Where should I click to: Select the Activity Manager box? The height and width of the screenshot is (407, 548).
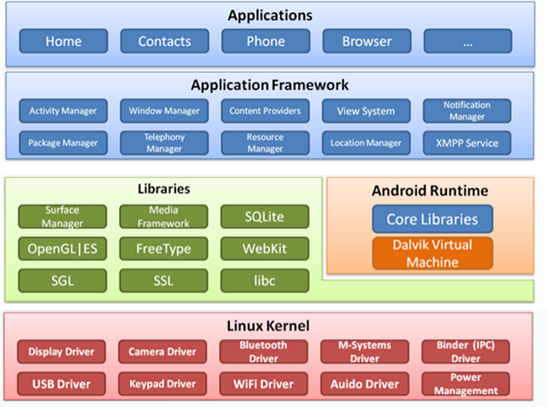tap(63, 111)
